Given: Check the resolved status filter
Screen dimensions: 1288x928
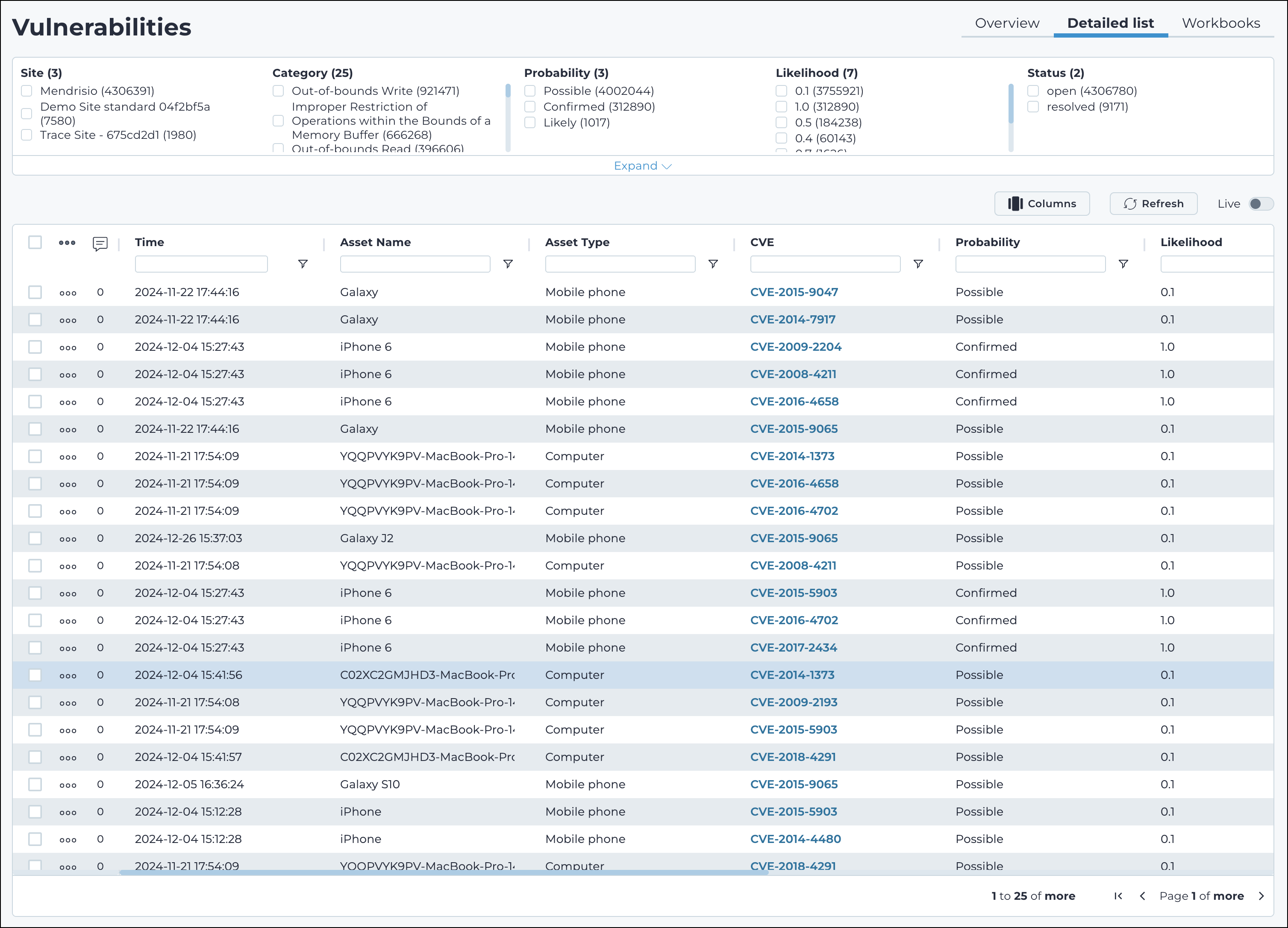Looking at the screenshot, I should coord(1033,107).
